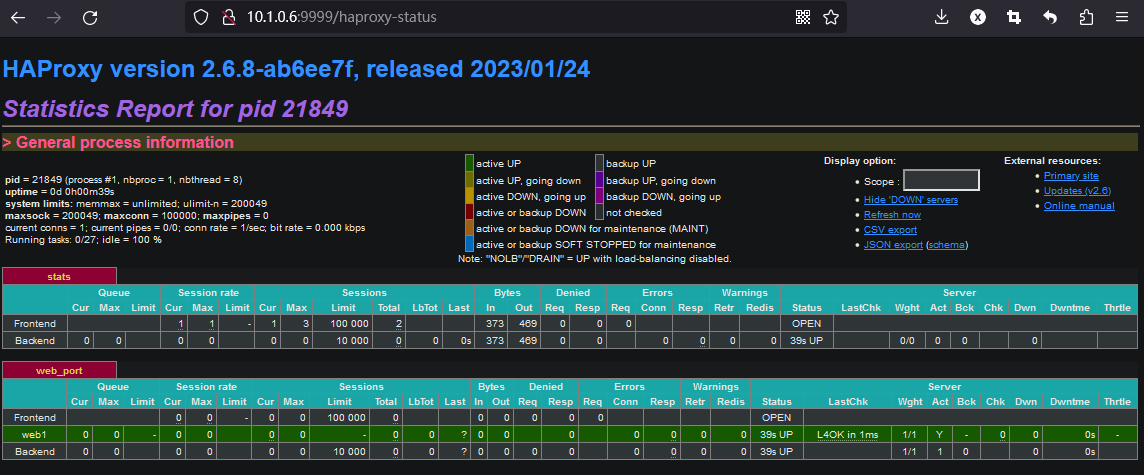Image resolution: width=1144 pixels, height=475 pixels.
Task: Click the round X extension icon
Action: click(978, 18)
